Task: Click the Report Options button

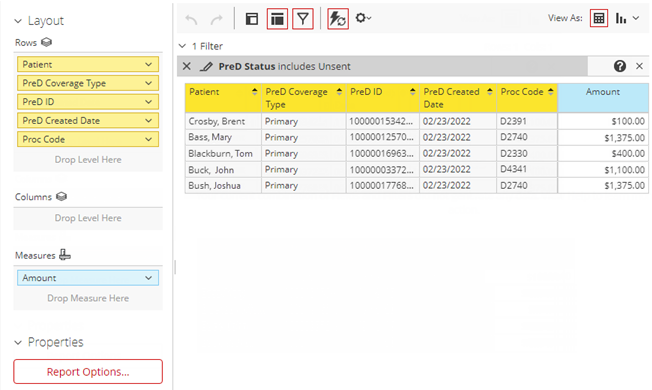Action: (88, 371)
